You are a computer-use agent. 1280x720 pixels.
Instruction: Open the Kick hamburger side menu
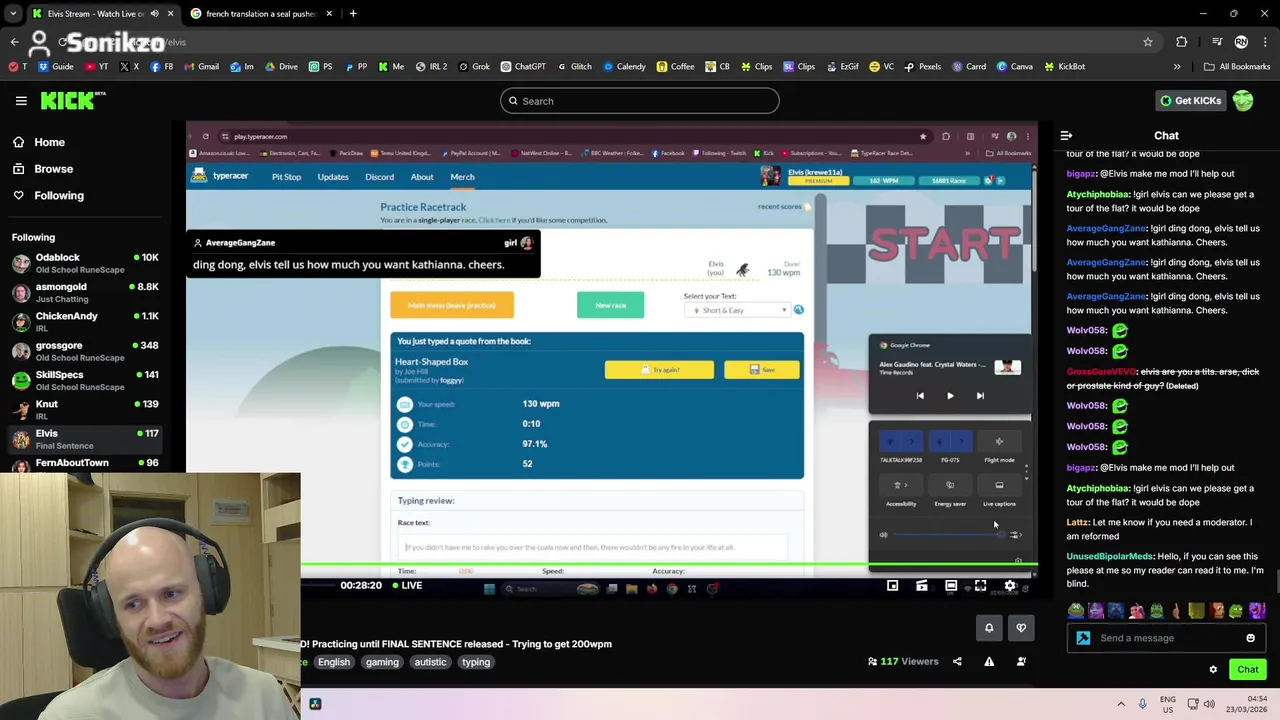click(21, 101)
